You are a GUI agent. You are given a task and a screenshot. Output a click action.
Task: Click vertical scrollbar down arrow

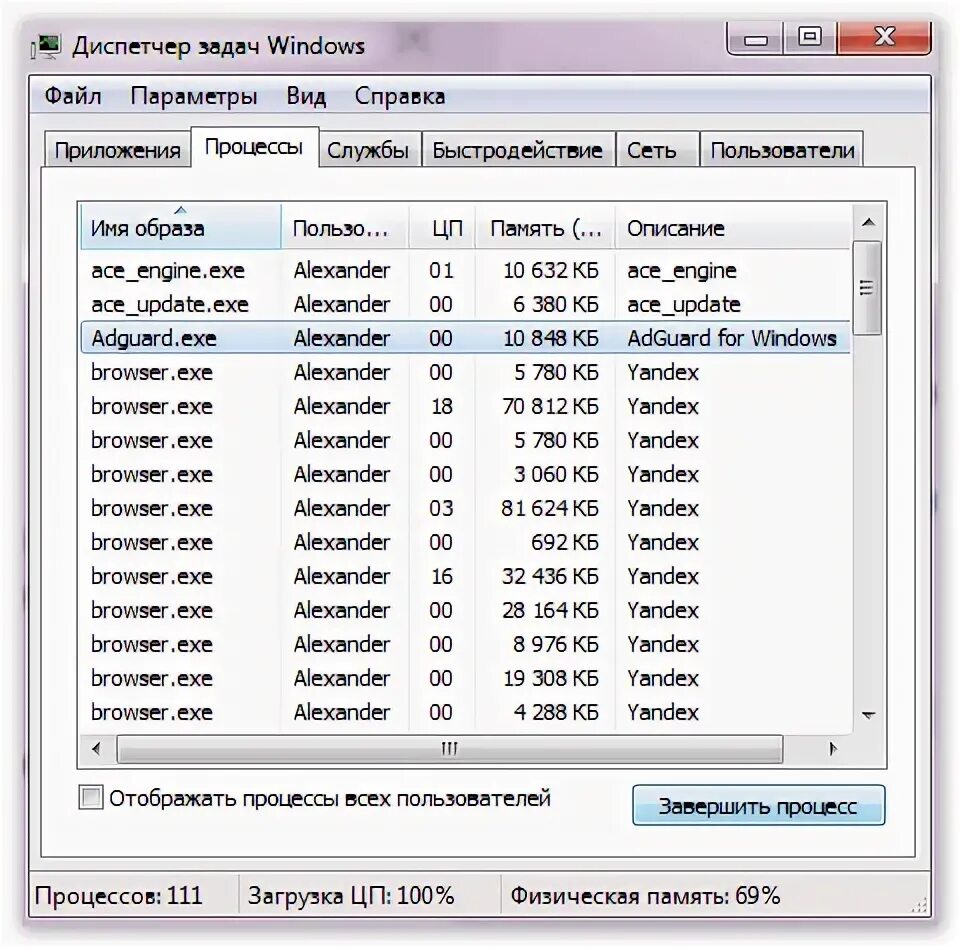pyautogui.click(x=868, y=715)
